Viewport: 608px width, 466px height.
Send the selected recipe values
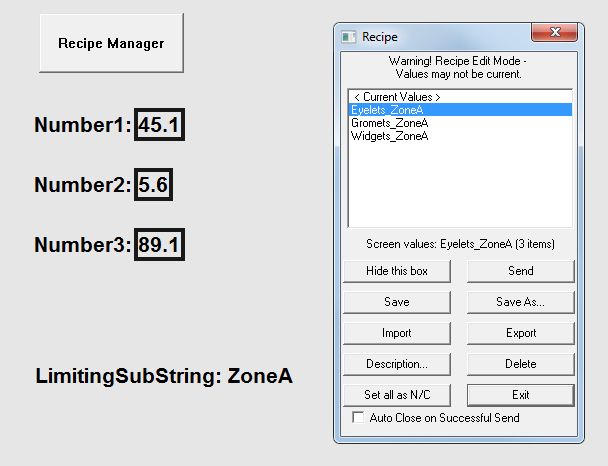pyautogui.click(x=520, y=271)
